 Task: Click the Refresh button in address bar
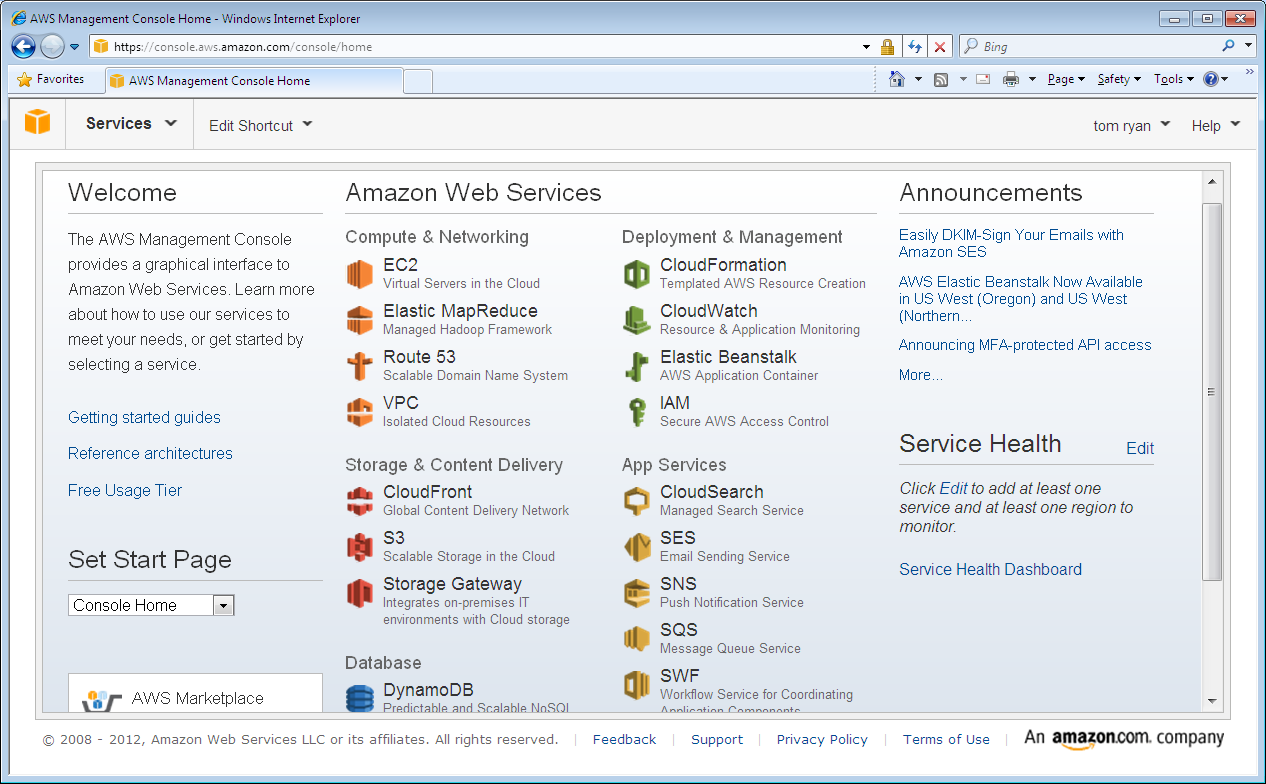(915, 46)
